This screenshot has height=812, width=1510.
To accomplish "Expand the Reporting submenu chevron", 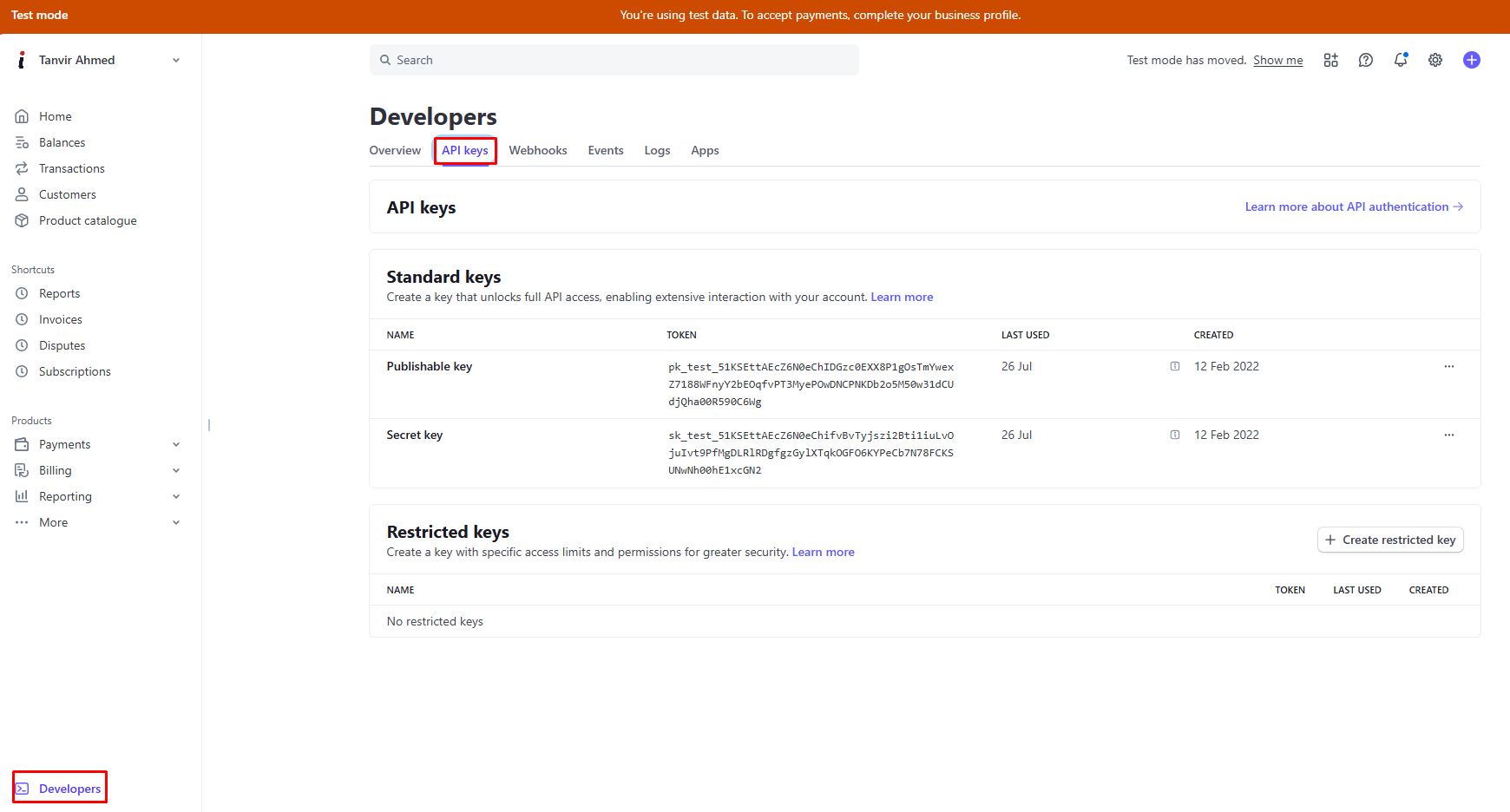I will pos(176,496).
